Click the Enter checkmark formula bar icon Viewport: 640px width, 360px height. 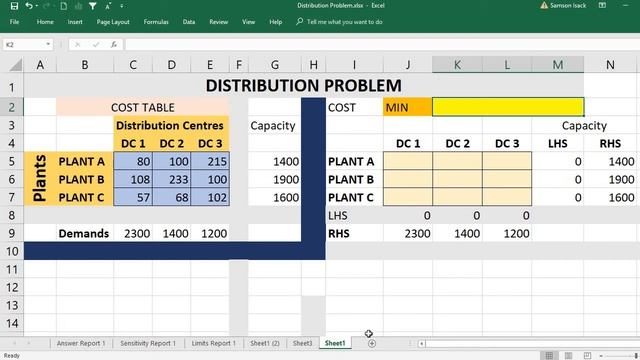96,44
